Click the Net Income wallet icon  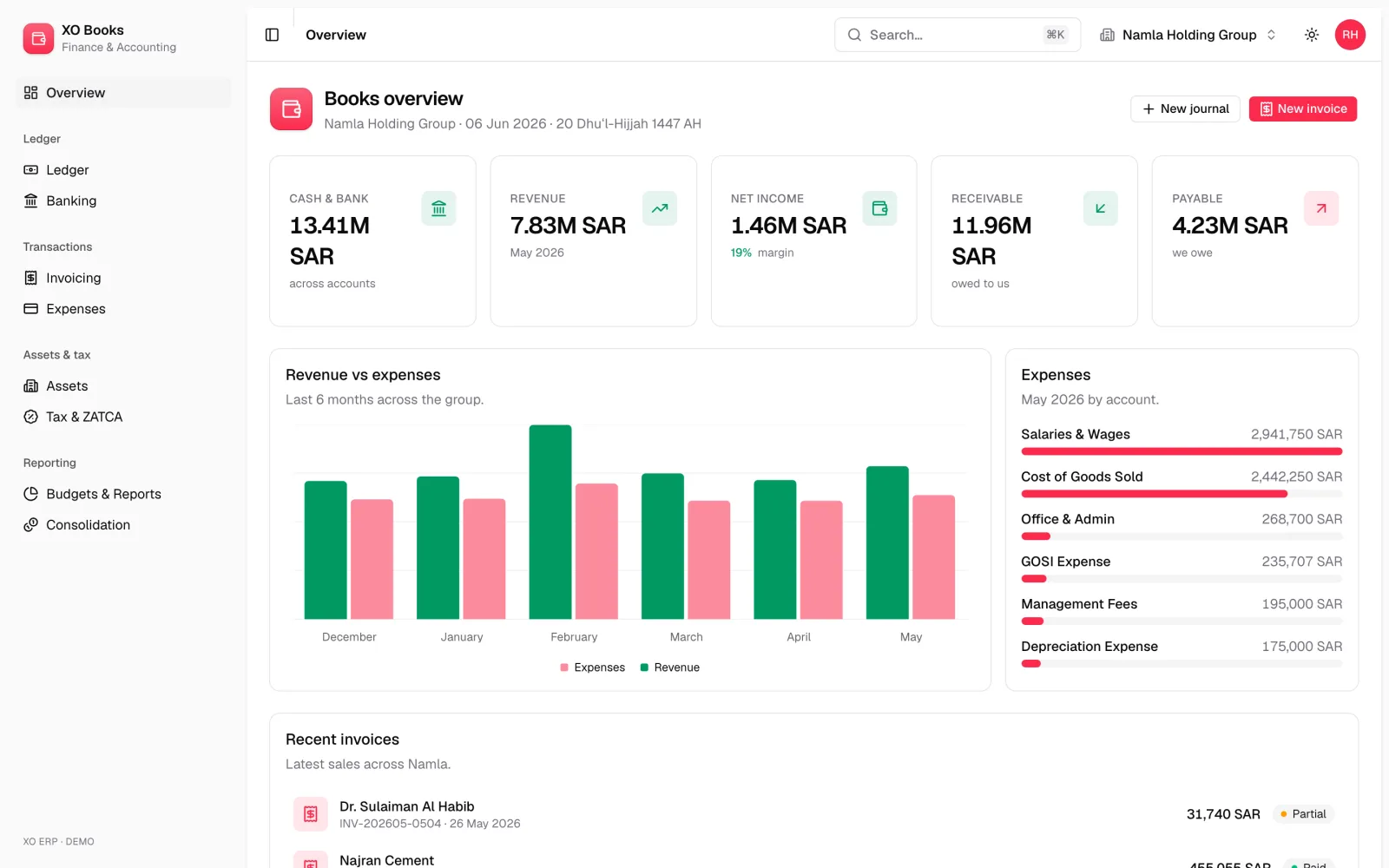[x=880, y=208]
